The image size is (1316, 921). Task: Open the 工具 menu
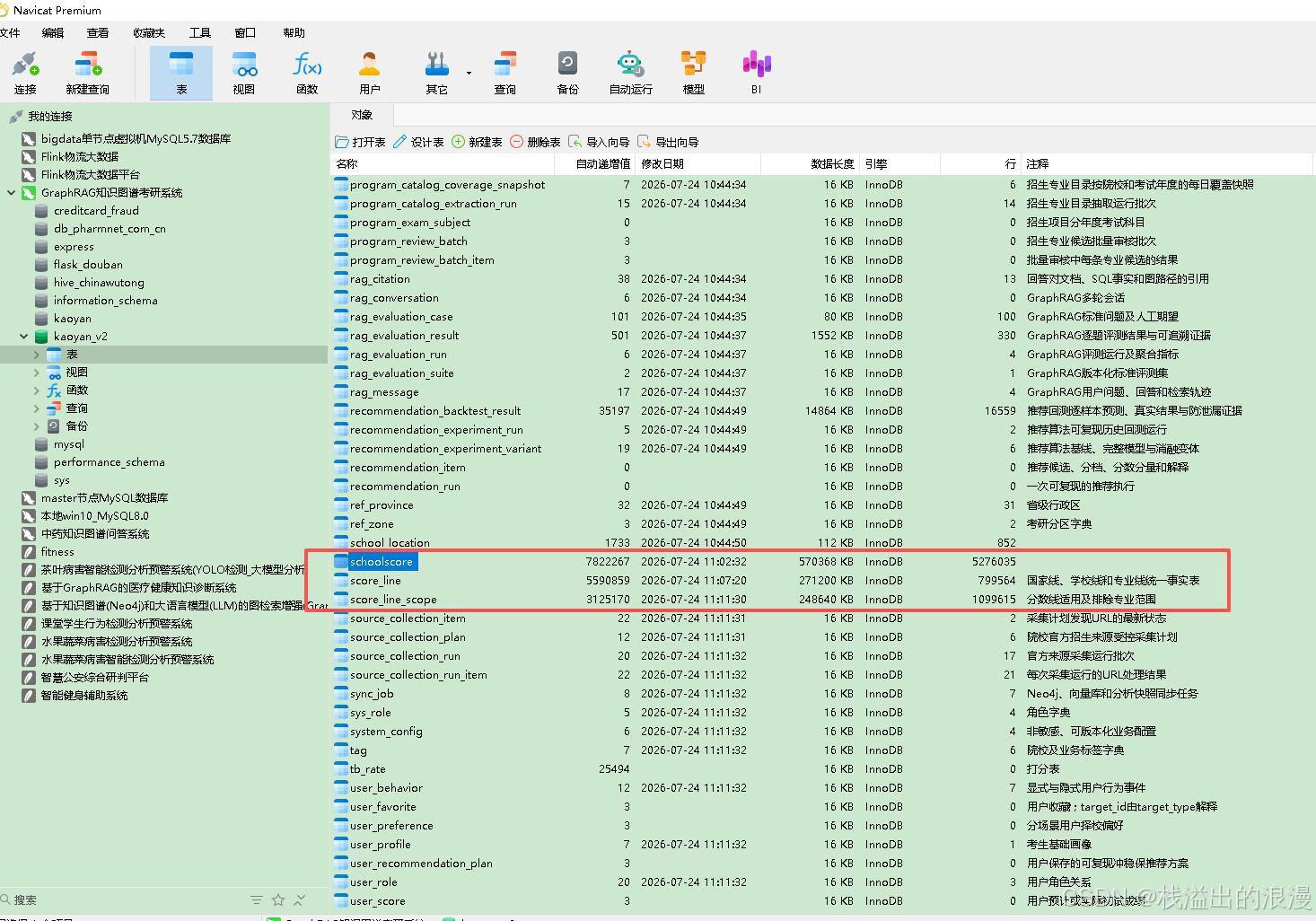tap(200, 32)
